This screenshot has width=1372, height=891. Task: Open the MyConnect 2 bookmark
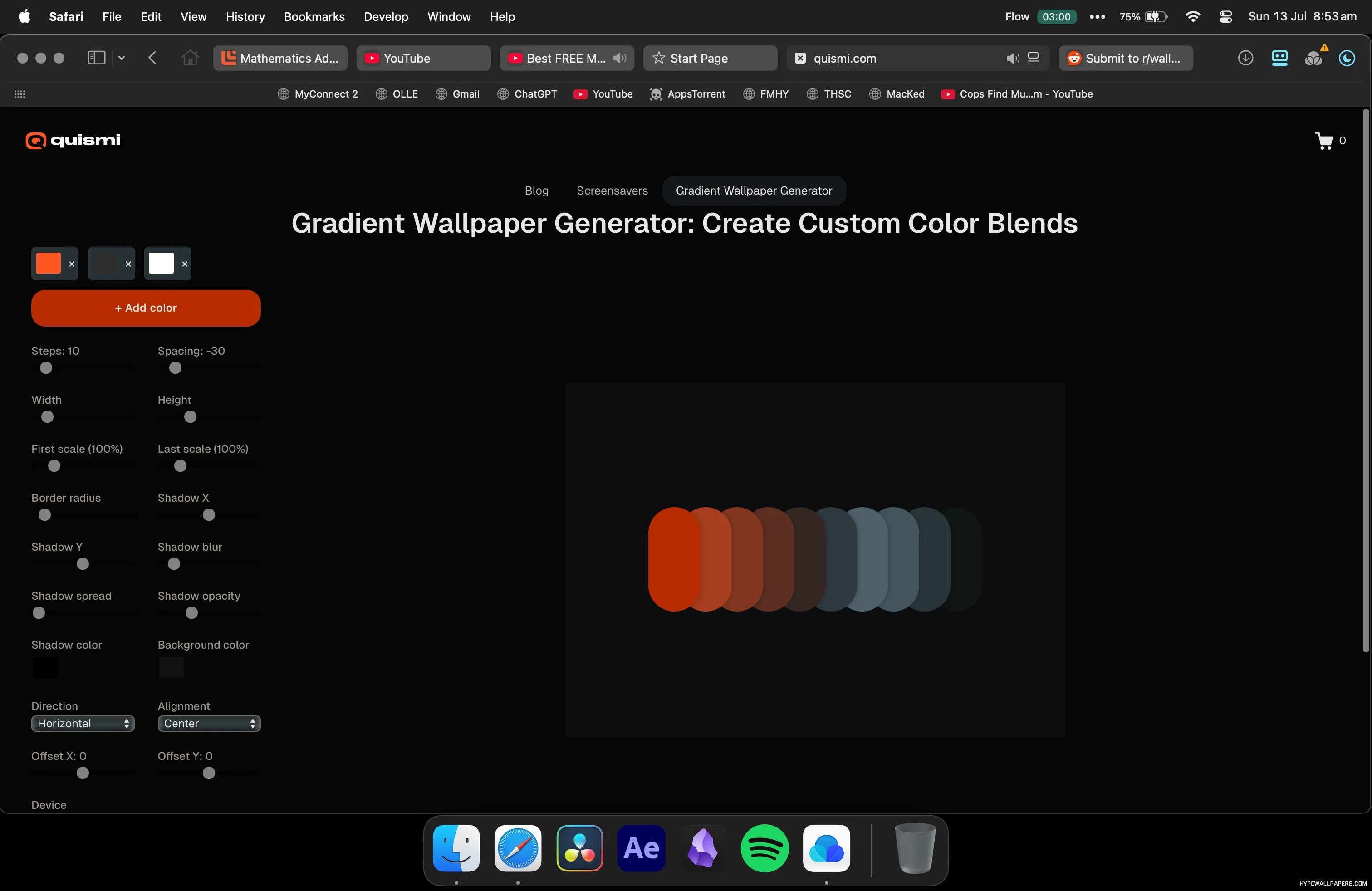[318, 94]
